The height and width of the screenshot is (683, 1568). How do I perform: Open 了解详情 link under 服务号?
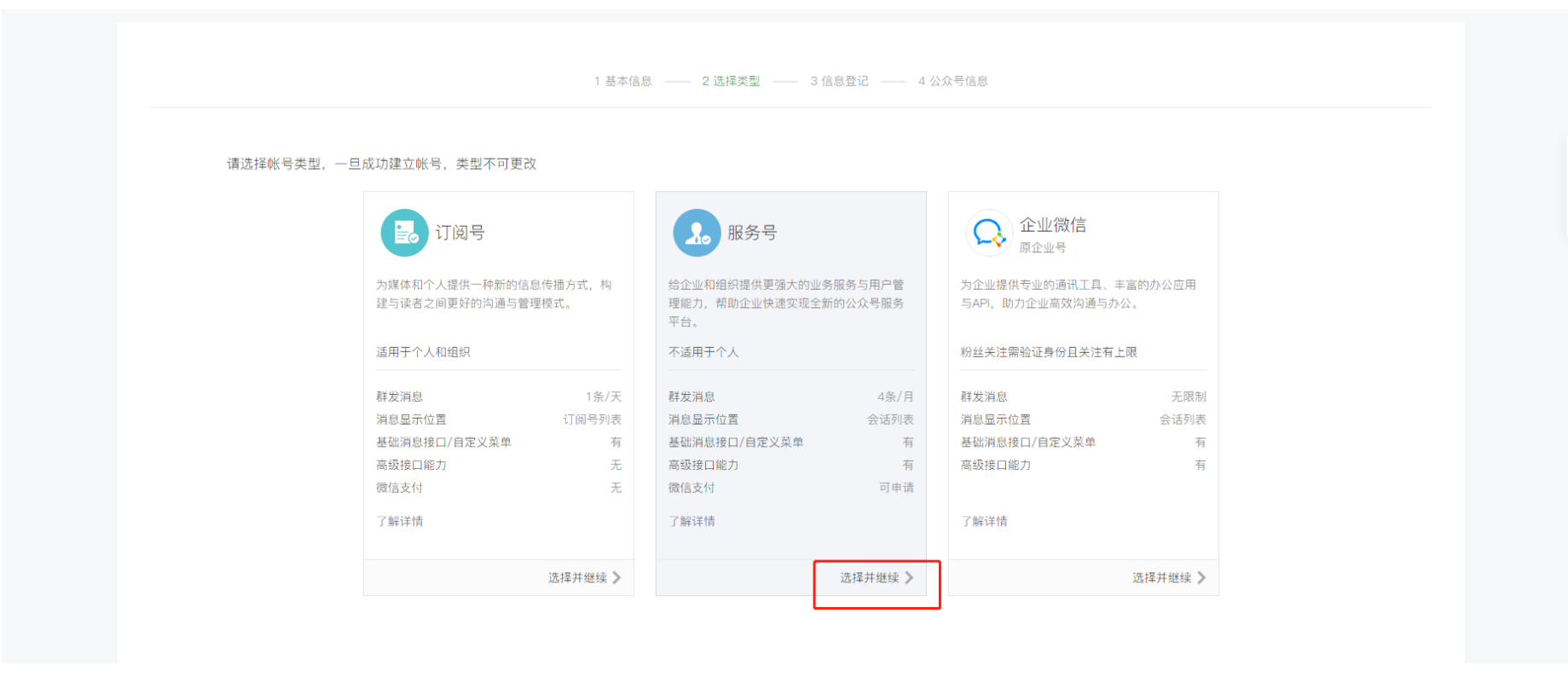pos(692,521)
